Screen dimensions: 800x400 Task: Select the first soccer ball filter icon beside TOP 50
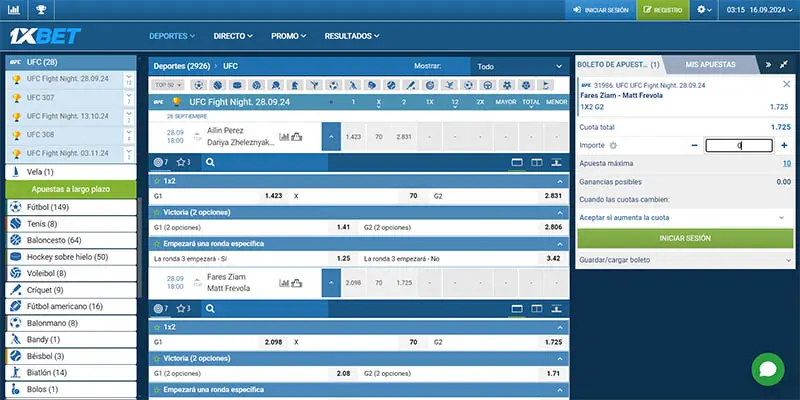click(198, 85)
